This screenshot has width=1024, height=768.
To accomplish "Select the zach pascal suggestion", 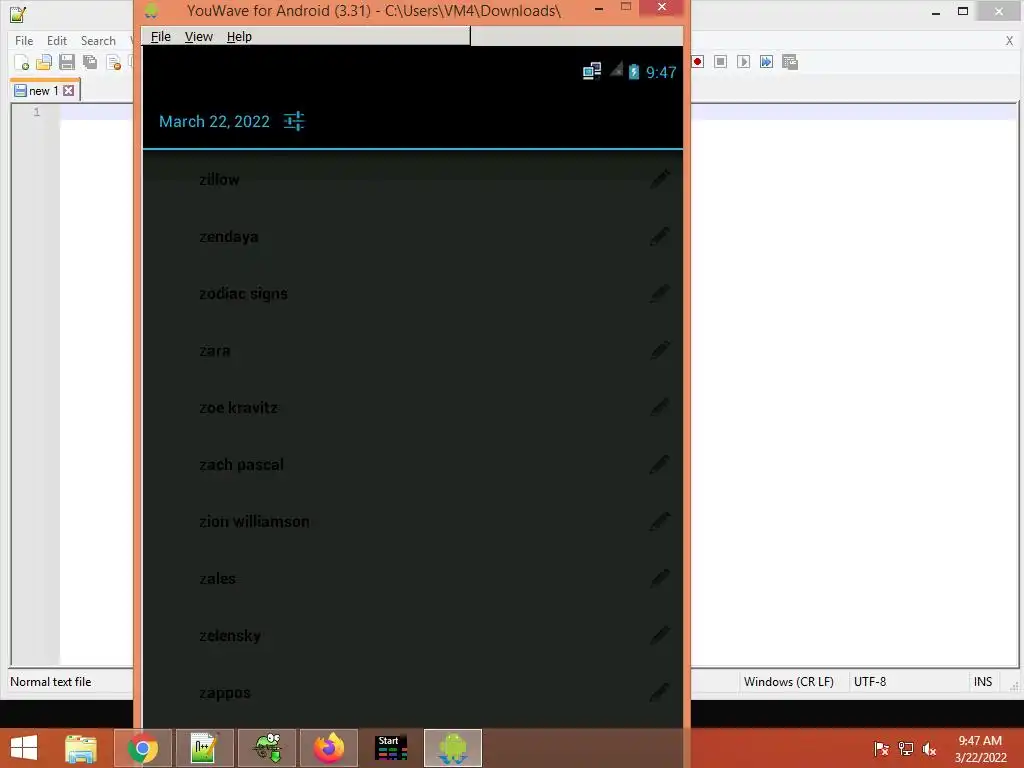I will pos(241,465).
